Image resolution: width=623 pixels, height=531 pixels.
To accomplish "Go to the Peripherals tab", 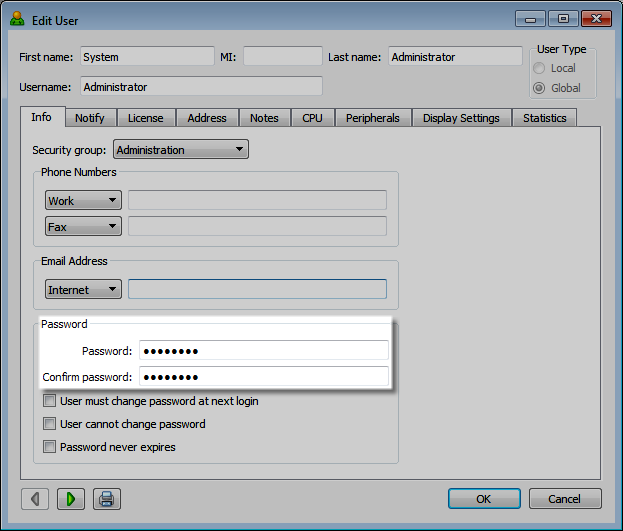I will coord(372,118).
